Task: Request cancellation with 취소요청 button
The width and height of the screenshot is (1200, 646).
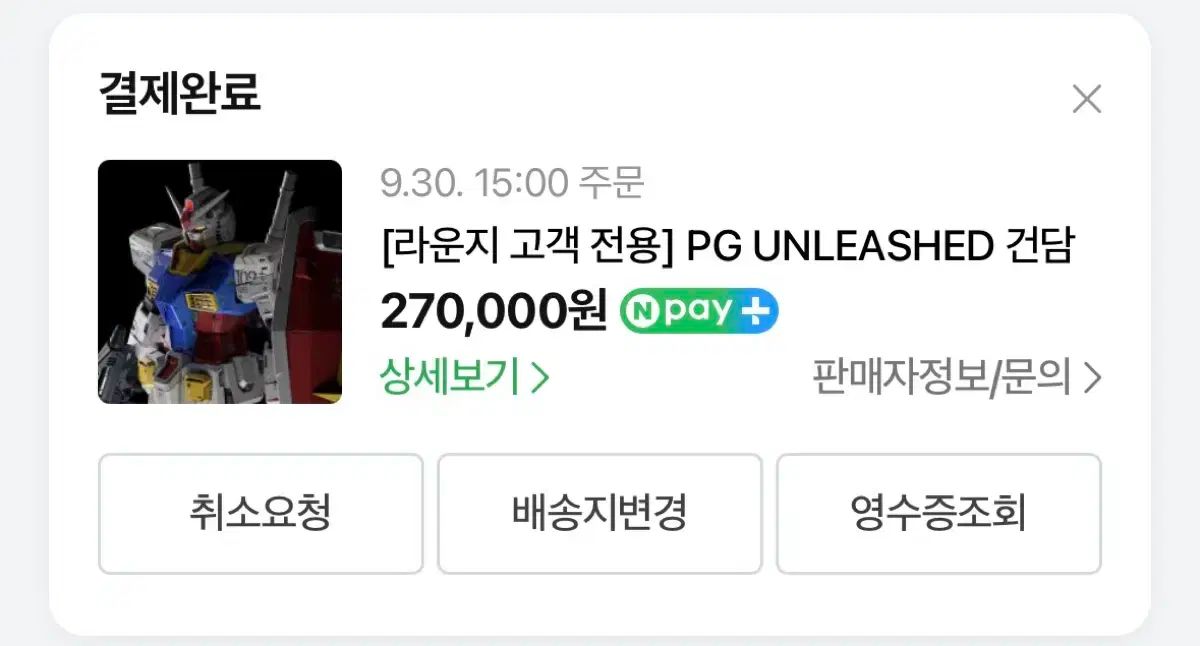Action: tap(261, 514)
